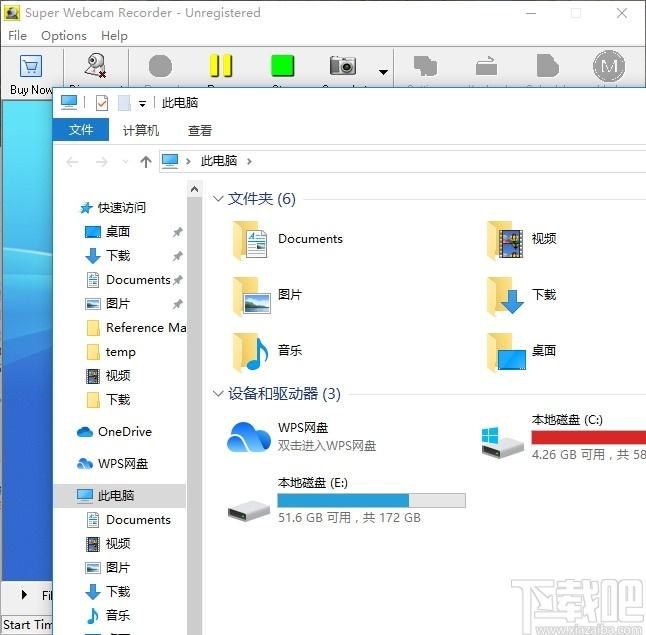Select 本地磁盘 (C:) drive
This screenshot has width=646, height=635.
click(x=563, y=438)
